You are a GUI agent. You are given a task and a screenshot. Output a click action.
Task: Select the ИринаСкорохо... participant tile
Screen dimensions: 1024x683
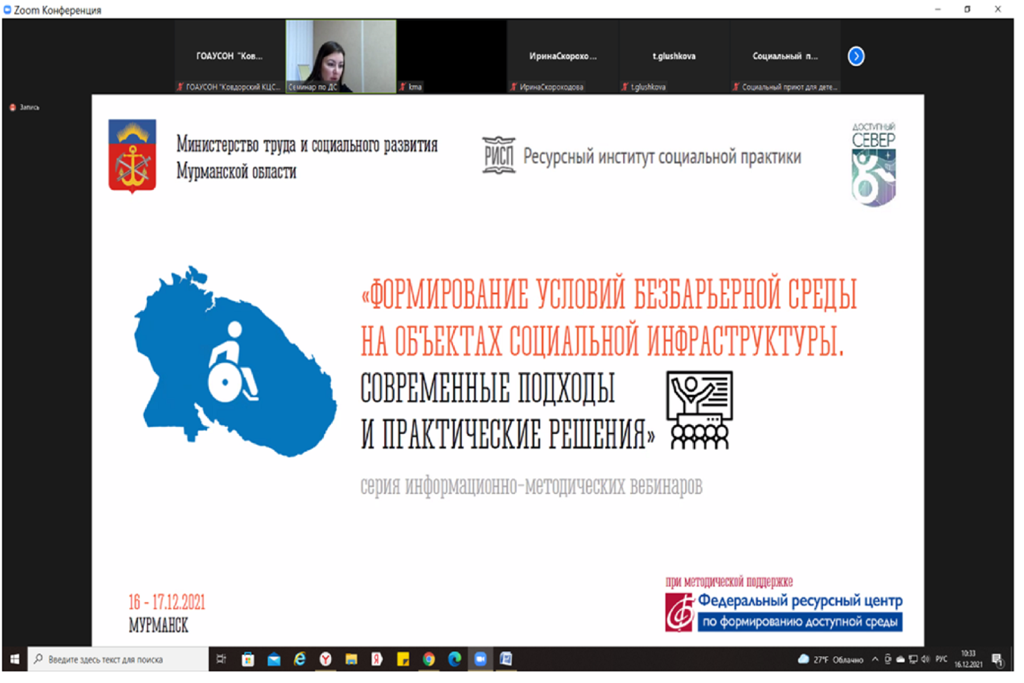562,56
